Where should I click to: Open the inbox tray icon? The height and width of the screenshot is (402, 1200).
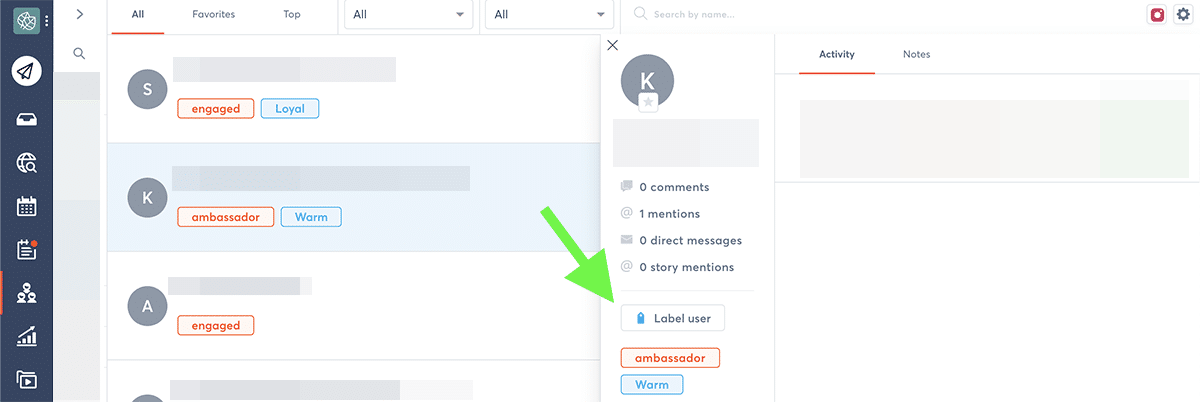pyautogui.click(x=26, y=119)
